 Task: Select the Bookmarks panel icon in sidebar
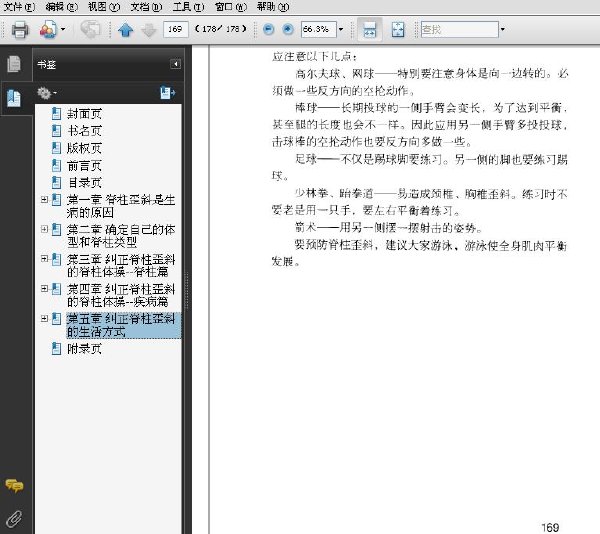[14, 98]
